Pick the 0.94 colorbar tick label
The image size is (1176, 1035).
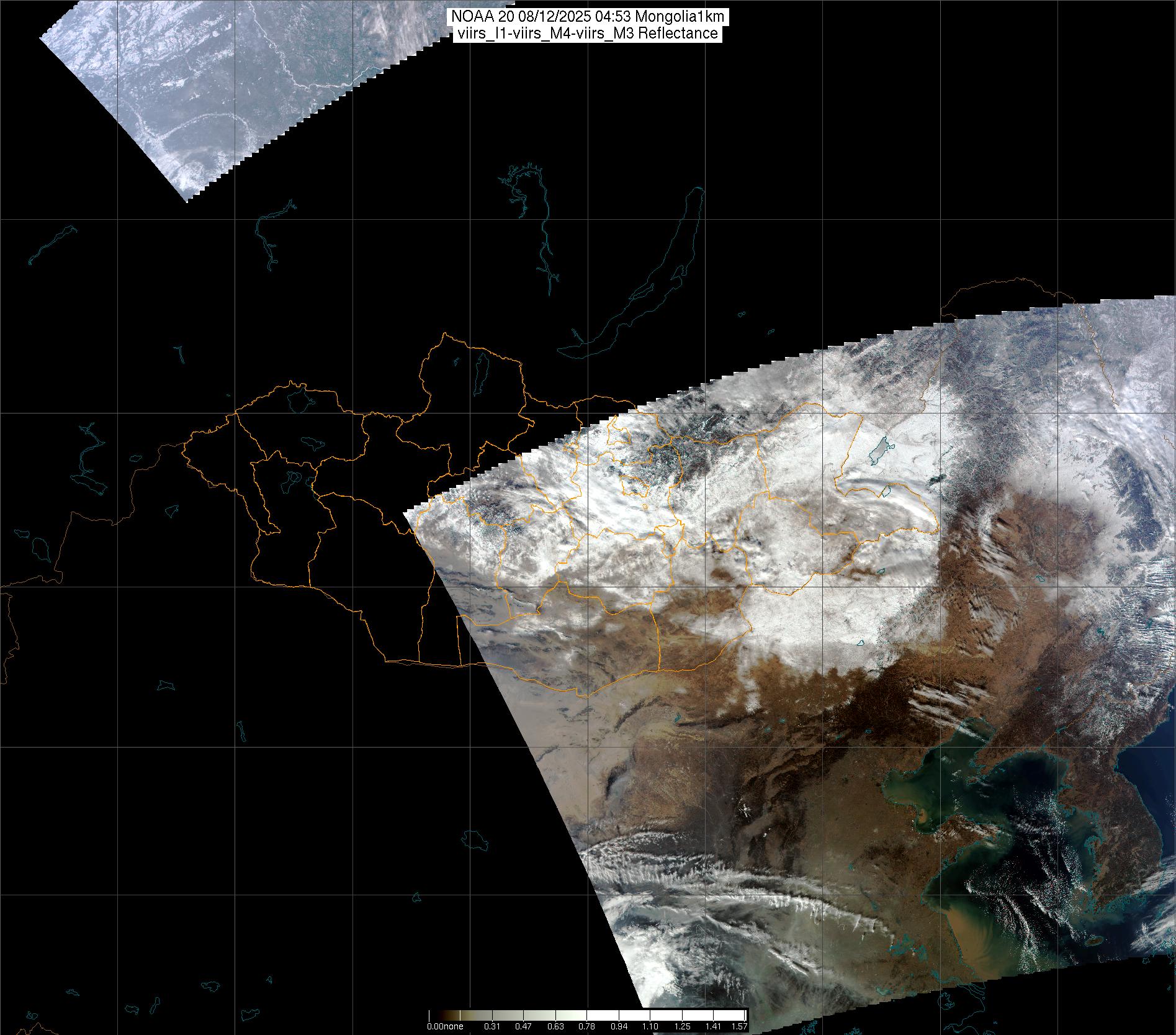(618, 1026)
